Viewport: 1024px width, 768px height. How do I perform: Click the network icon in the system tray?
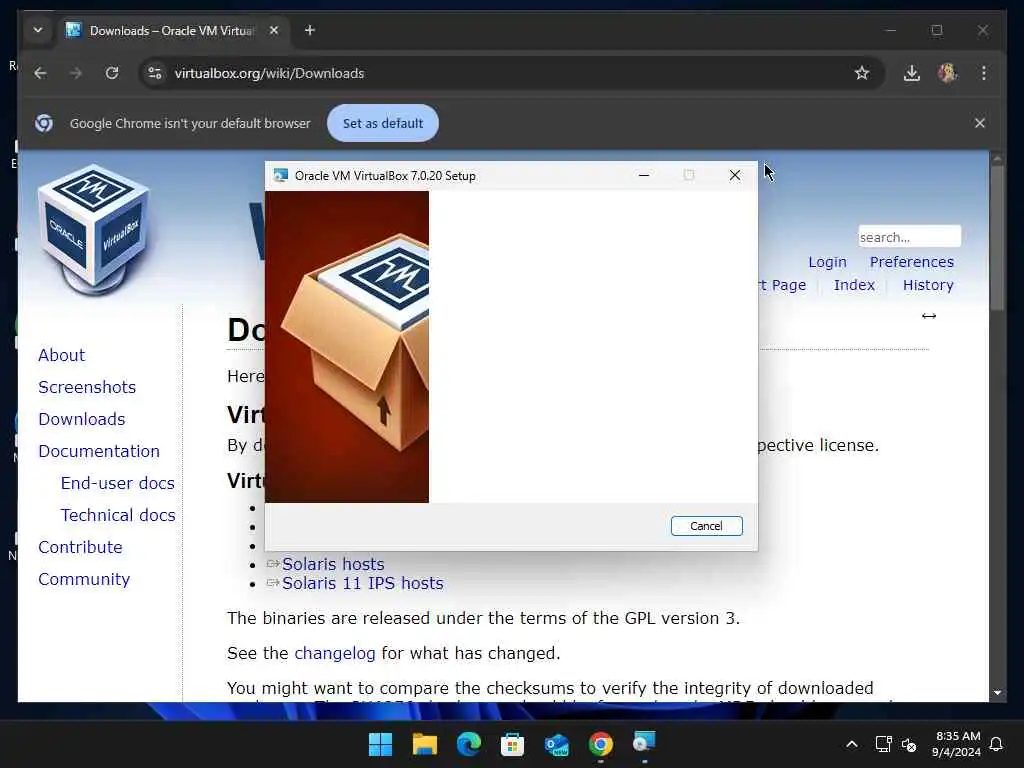[883, 744]
